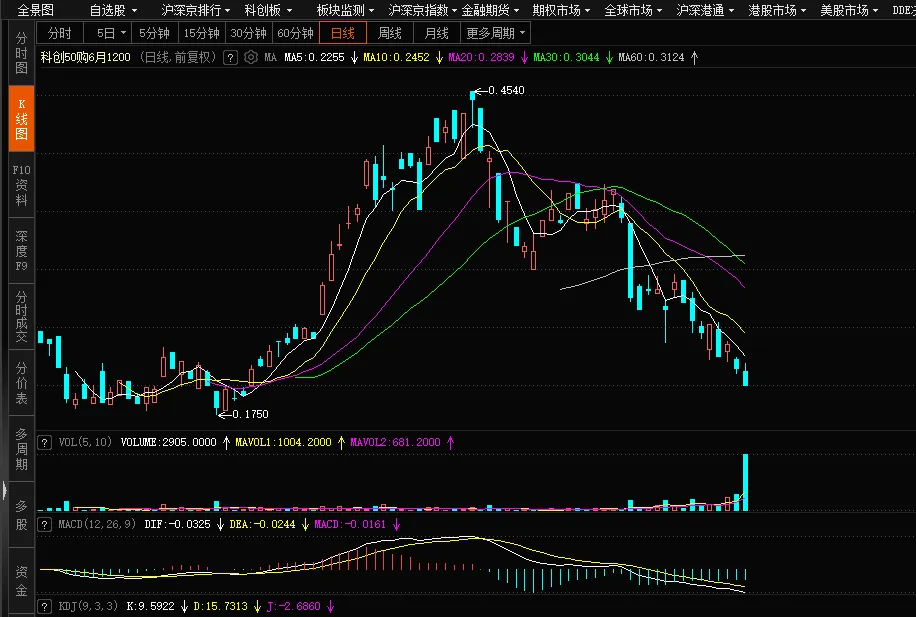Screen dimensions: 916x617
Task: Open the F10资料 sidebar panel
Action: pyautogui.click(x=22, y=185)
